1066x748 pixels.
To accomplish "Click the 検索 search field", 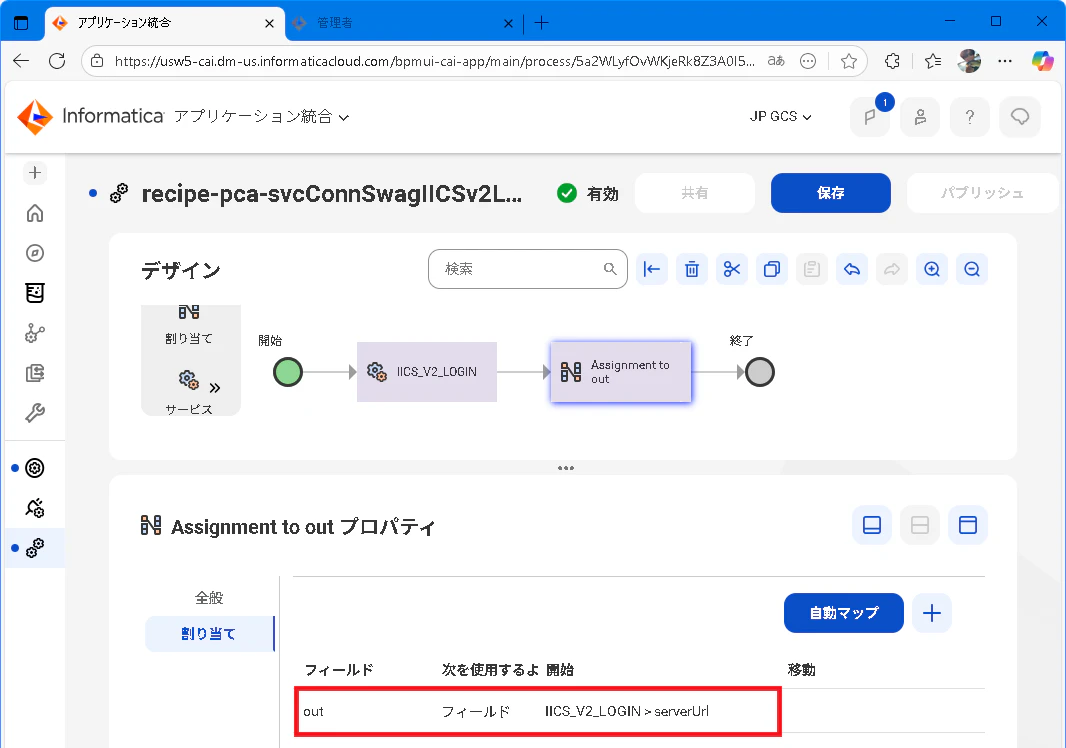I will (528, 269).
